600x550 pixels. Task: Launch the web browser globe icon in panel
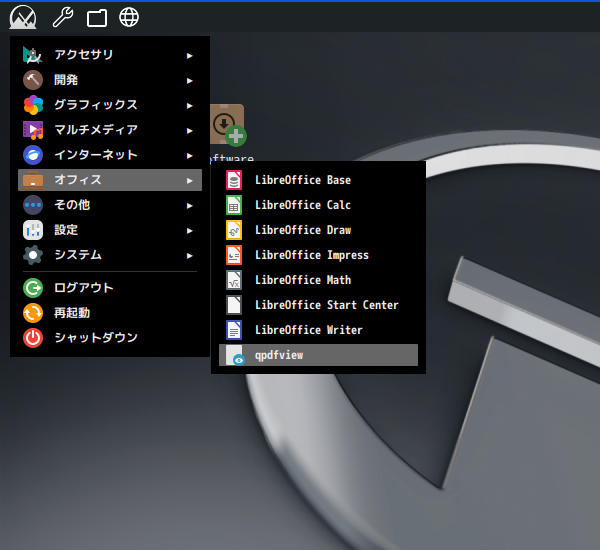(x=129, y=17)
